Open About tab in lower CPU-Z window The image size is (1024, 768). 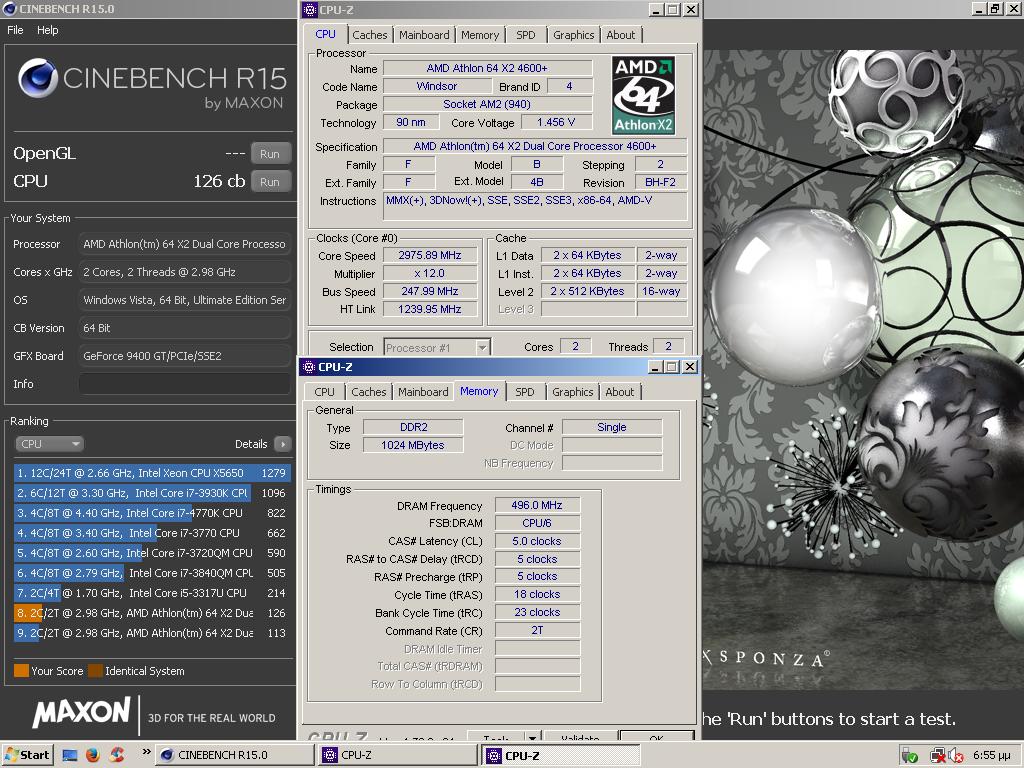click(620, 392)
